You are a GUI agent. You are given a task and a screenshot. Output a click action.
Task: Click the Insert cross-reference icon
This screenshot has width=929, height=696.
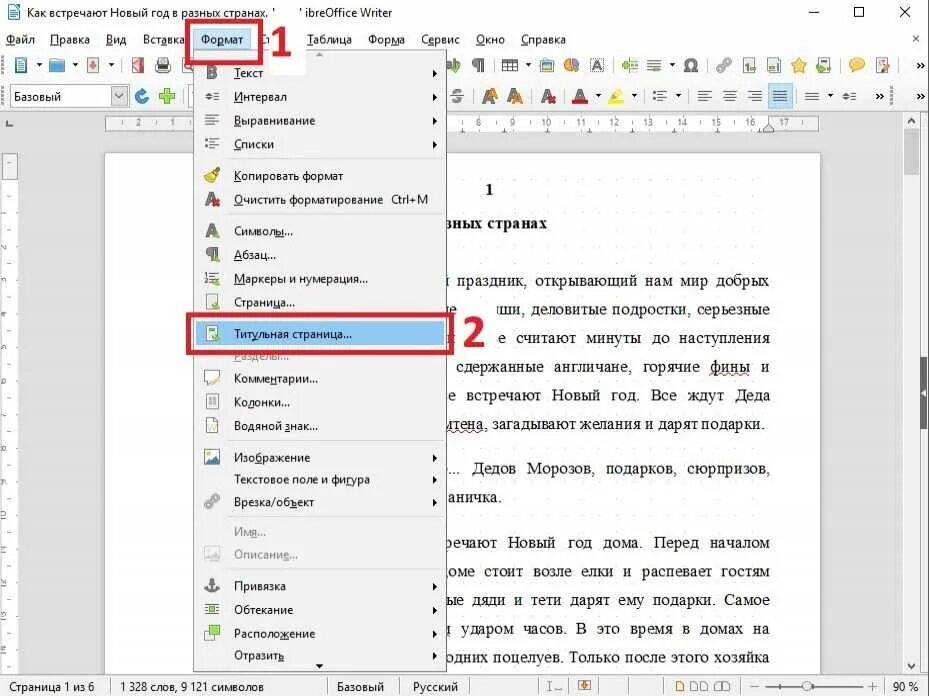823,65
